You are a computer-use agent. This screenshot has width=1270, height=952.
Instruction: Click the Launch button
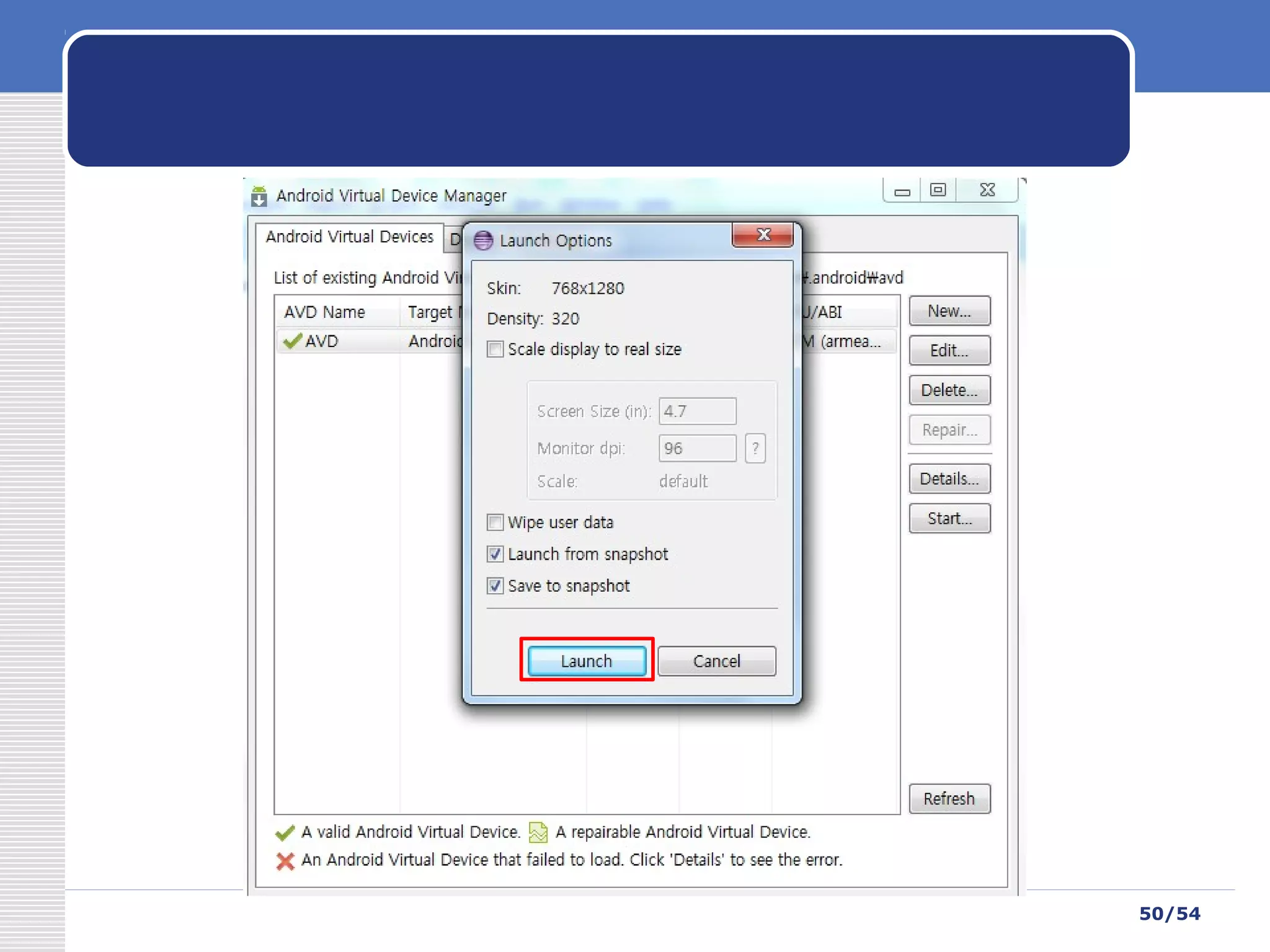[x=587, y=661]
